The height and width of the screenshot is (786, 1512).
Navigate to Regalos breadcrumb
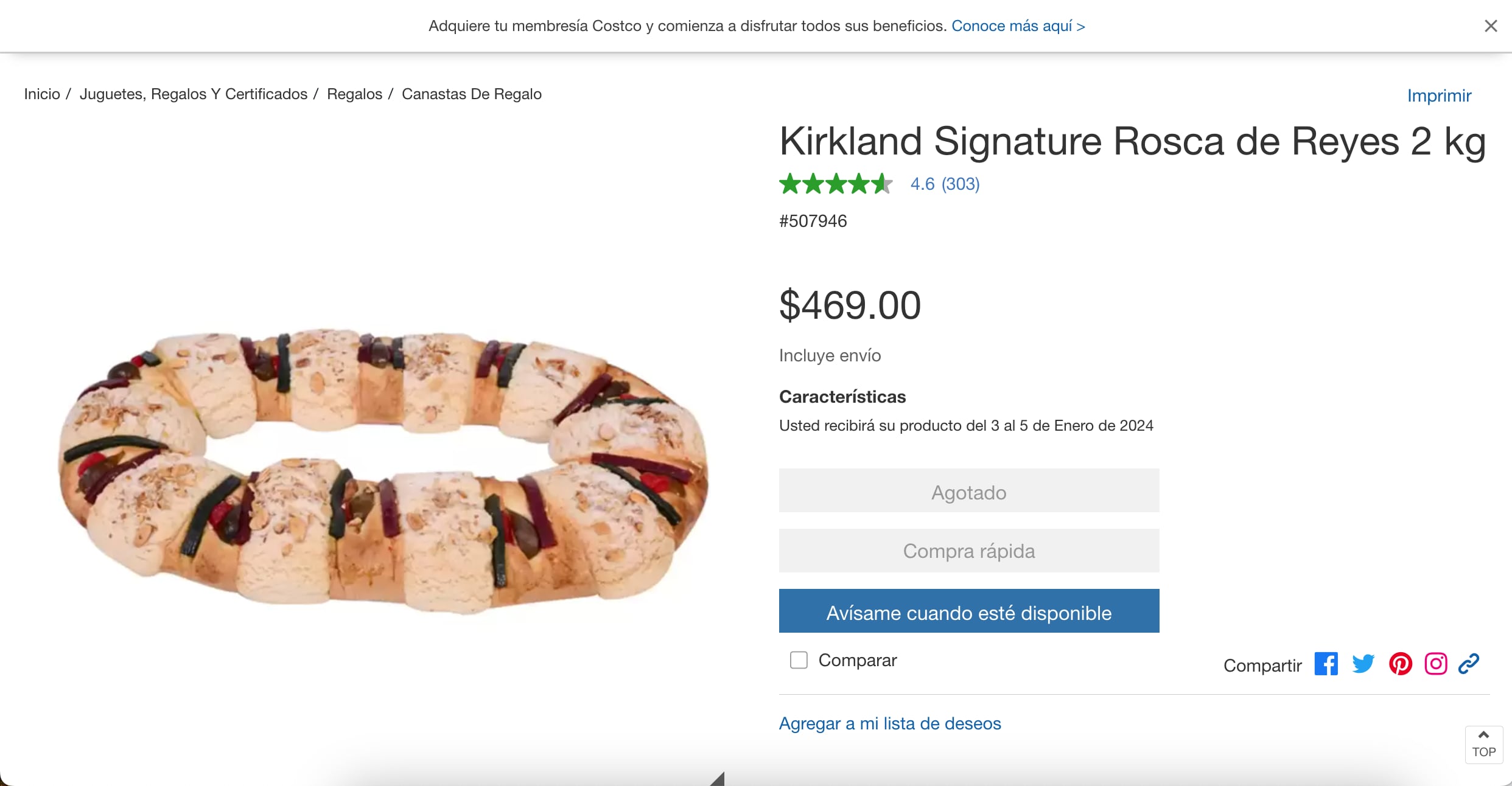(354, 94)
